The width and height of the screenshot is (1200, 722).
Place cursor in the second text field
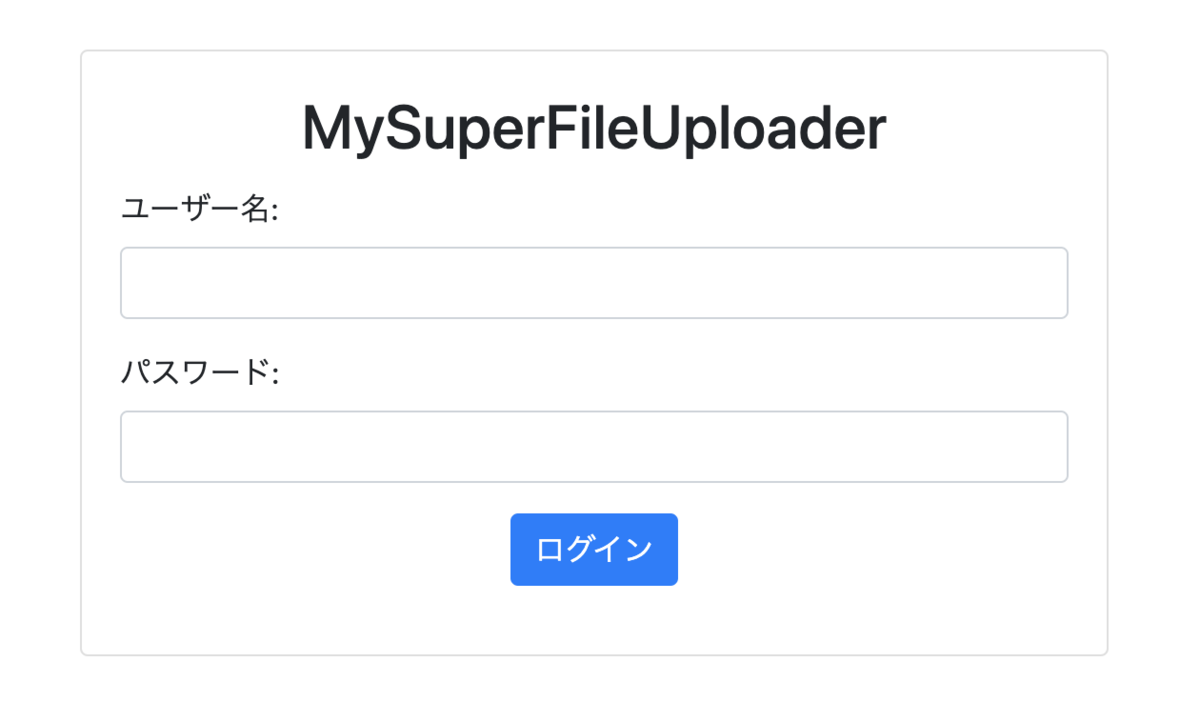594,446
